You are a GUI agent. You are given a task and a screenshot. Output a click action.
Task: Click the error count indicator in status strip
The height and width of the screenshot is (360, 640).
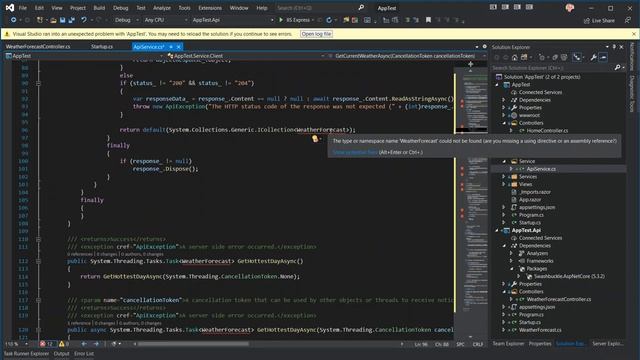(x=47, y=344)
